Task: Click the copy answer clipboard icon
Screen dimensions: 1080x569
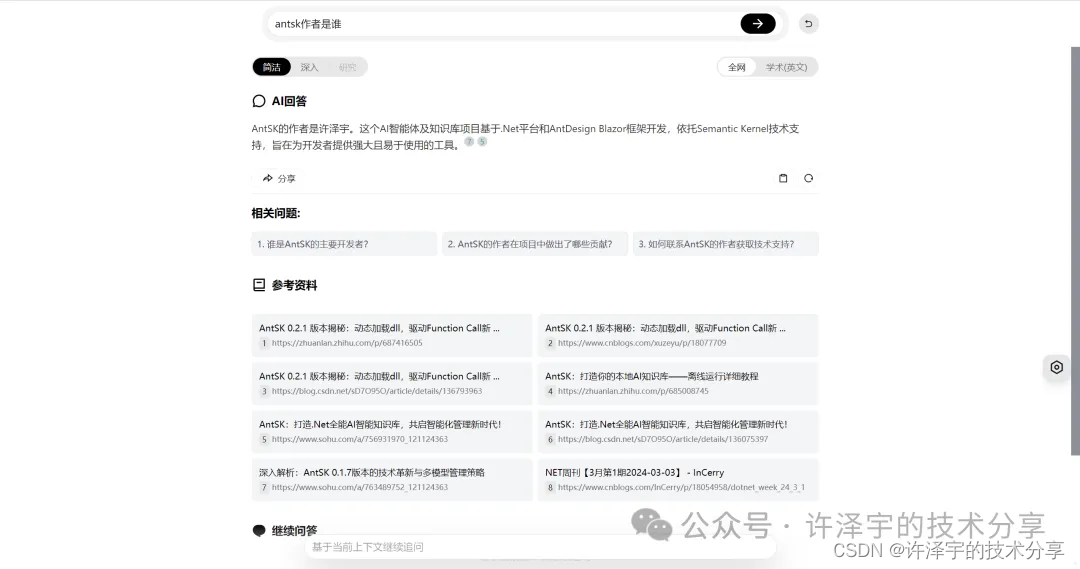Action: (x=783, y=178)
